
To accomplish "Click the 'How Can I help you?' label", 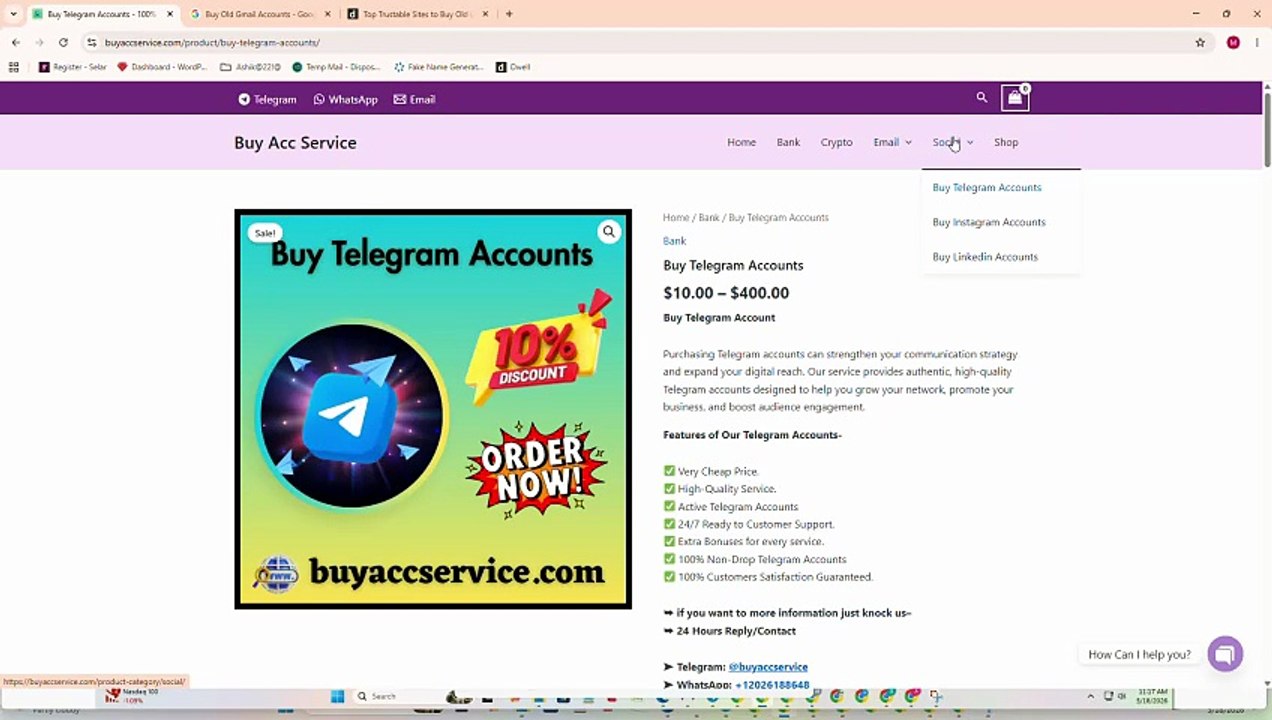I will click(1139, 654).
